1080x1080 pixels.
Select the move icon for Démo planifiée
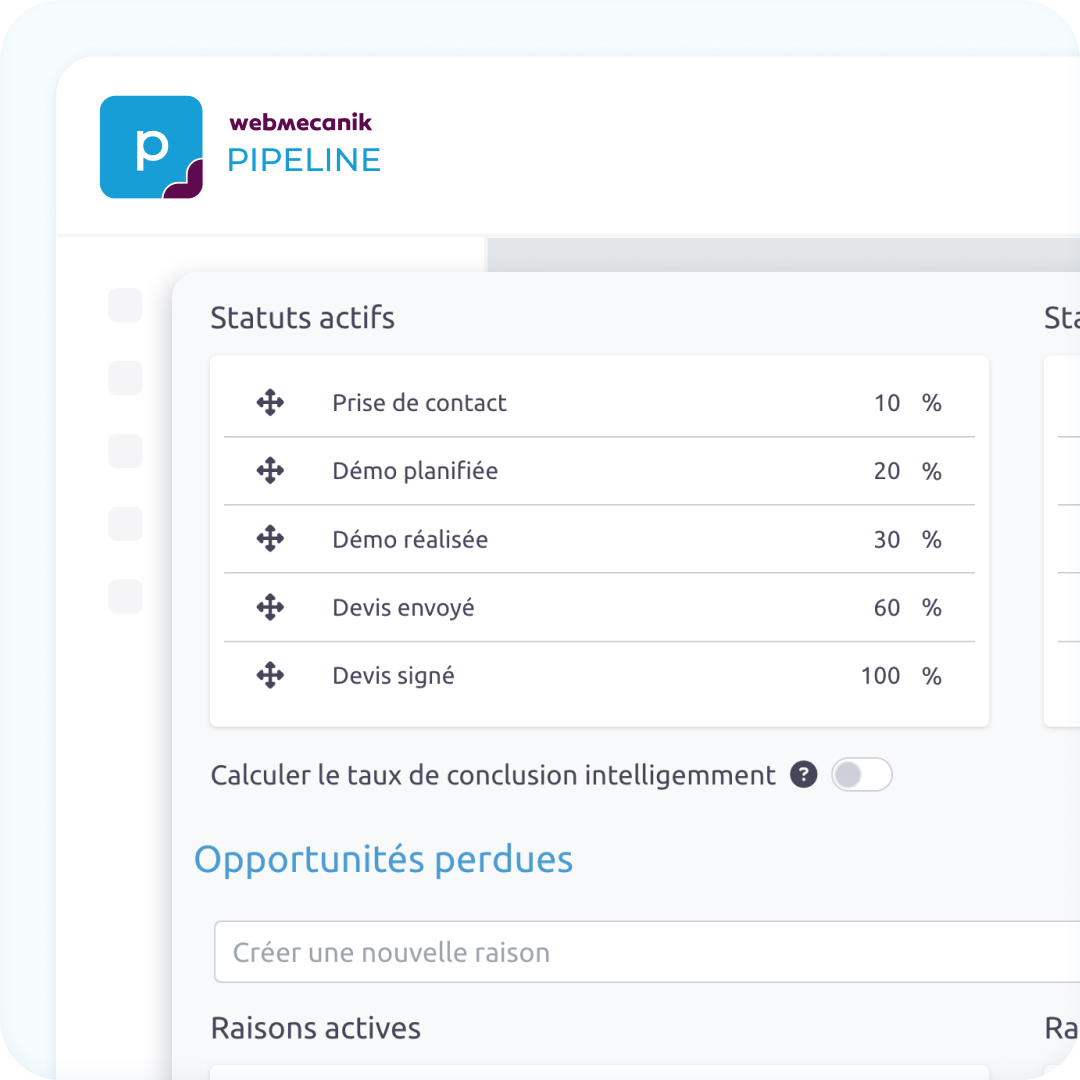coord(269,471)
